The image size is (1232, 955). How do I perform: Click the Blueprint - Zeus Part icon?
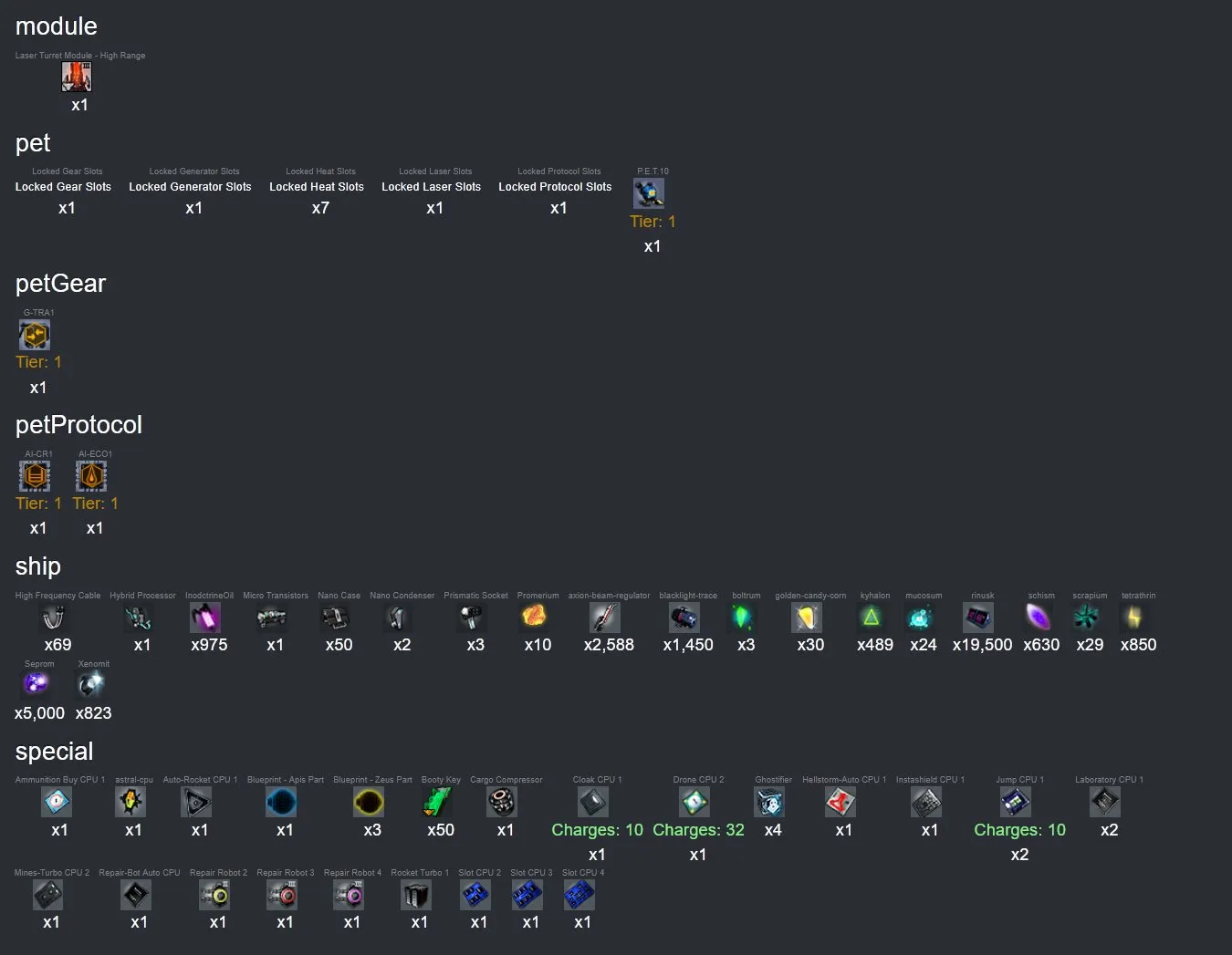(x=369, y=802)
